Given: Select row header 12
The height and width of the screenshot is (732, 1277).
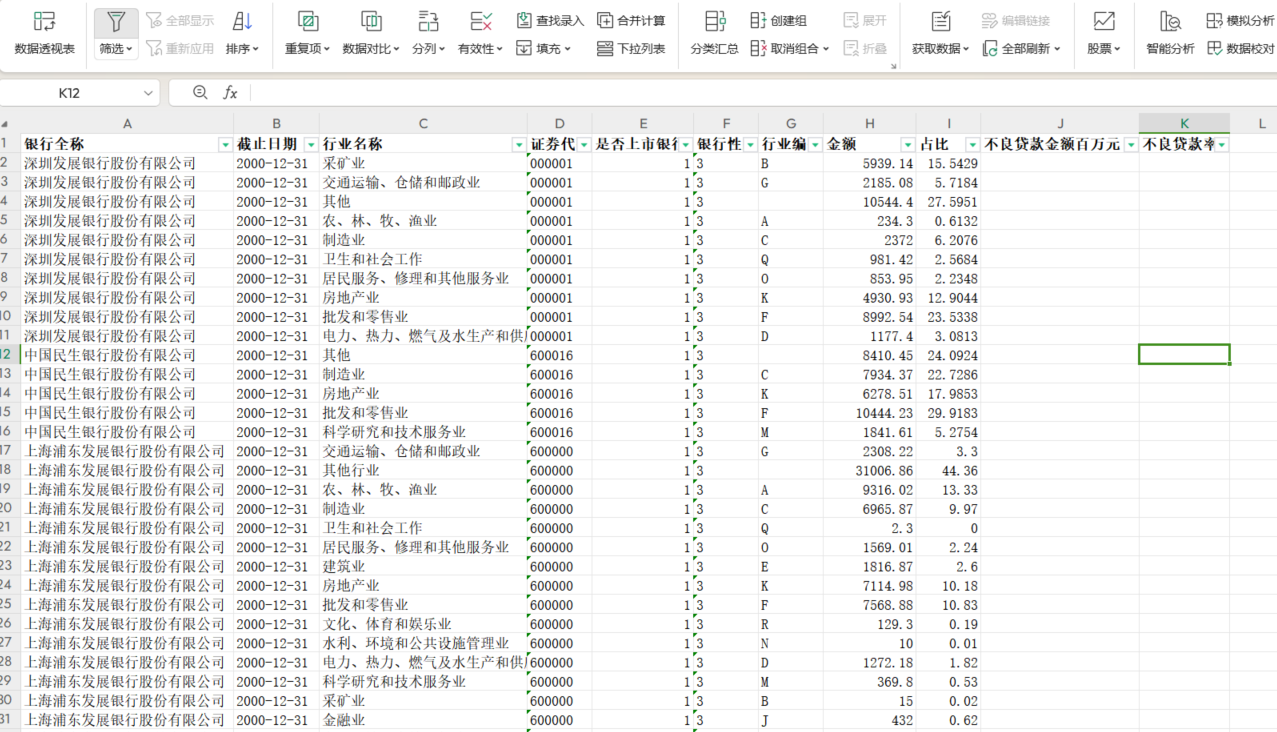Looking at the screenshot, I should tap(9, 355).
